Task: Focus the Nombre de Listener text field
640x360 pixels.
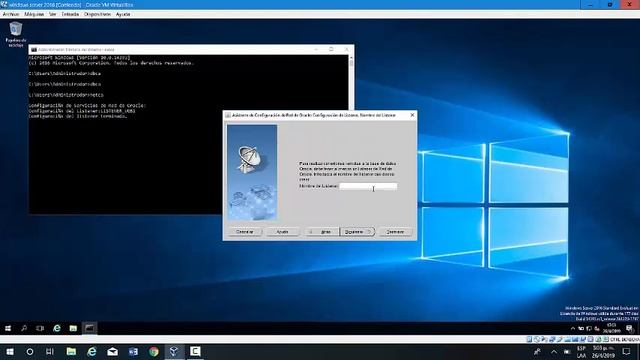Action: click(x=368, y=186)
